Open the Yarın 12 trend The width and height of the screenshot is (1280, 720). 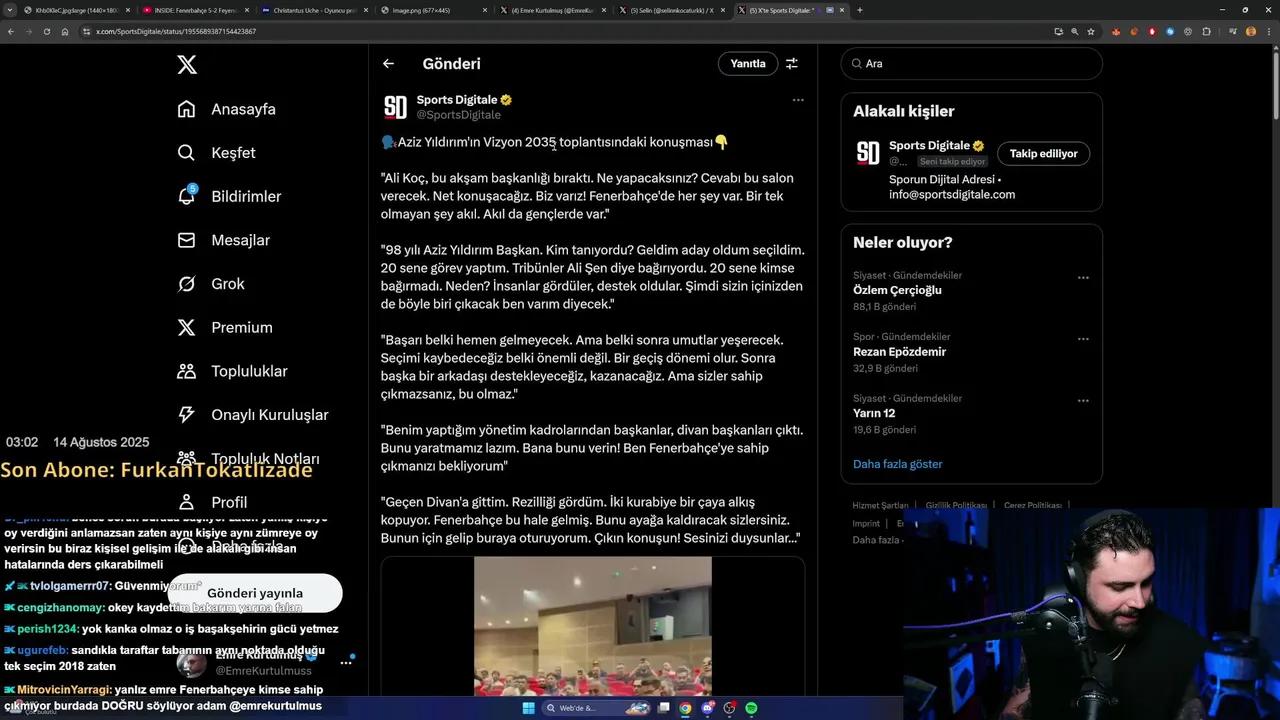pyautogui.click(x=874, y=413)
